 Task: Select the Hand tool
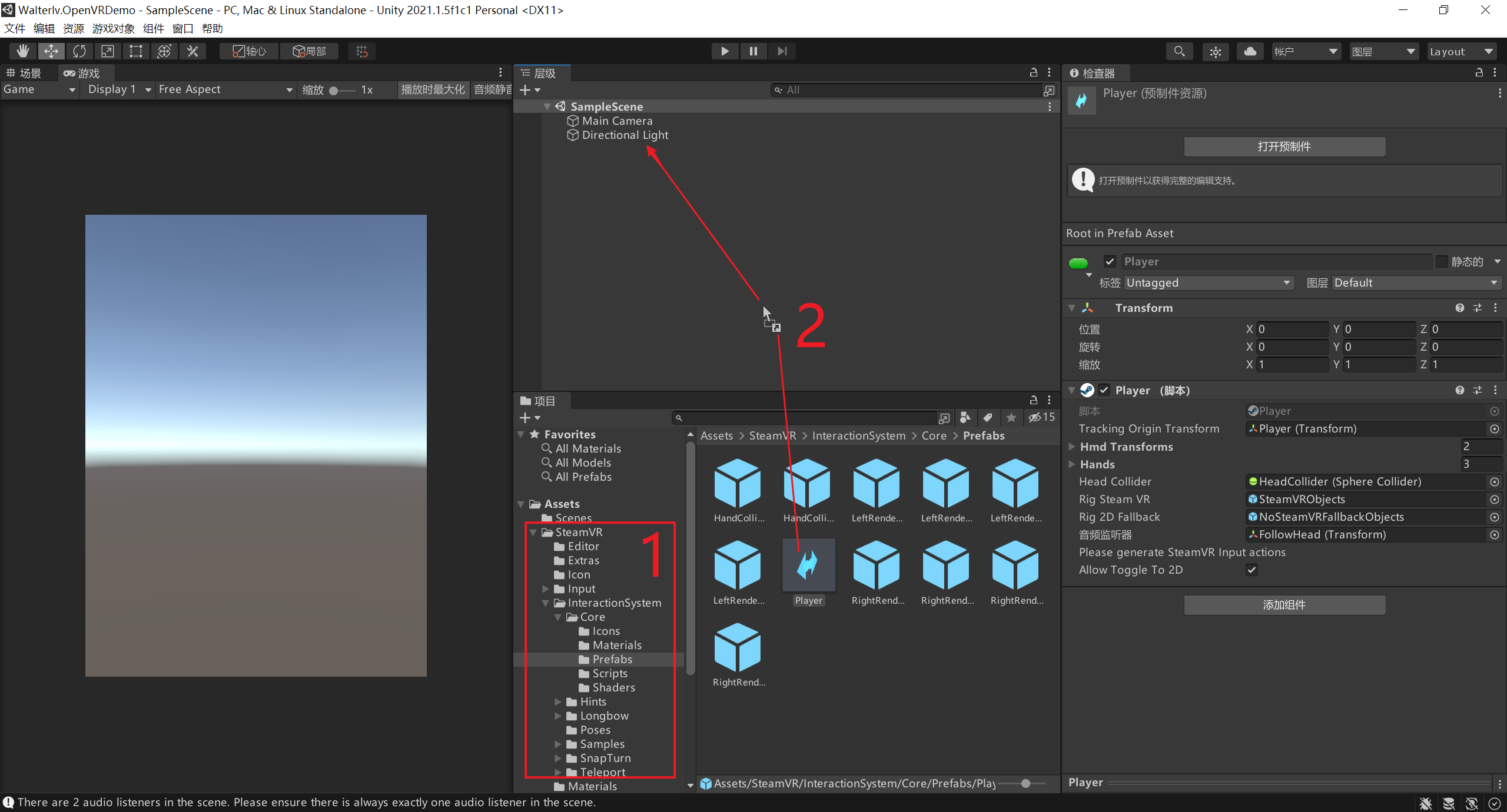point(22,51)
